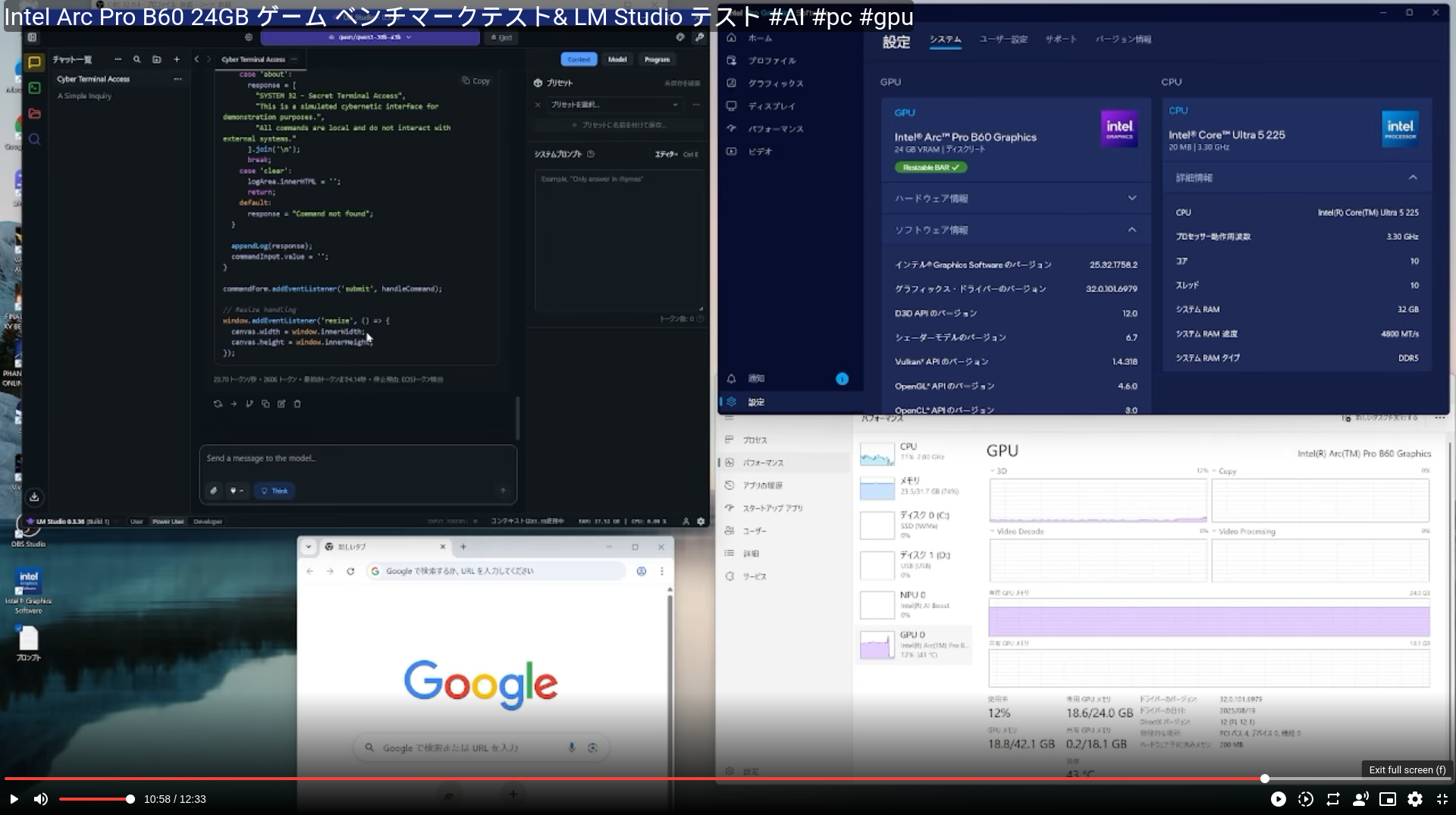This screenshot has width=1456, height=815.
Task: Open LM Studio chat view icon
Action: point(34,63)
